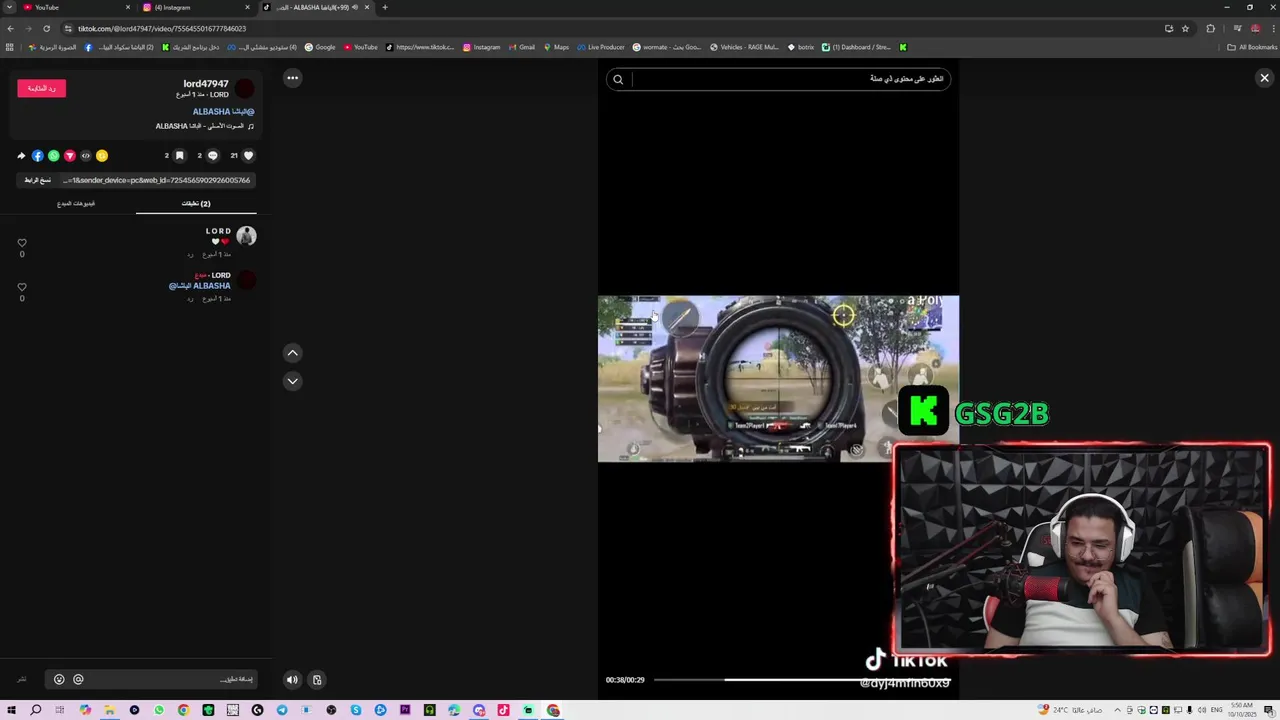Open the original sound ALBASHA music link
The width and height of the screenshot is (1280, 720).
pos(204,126)
